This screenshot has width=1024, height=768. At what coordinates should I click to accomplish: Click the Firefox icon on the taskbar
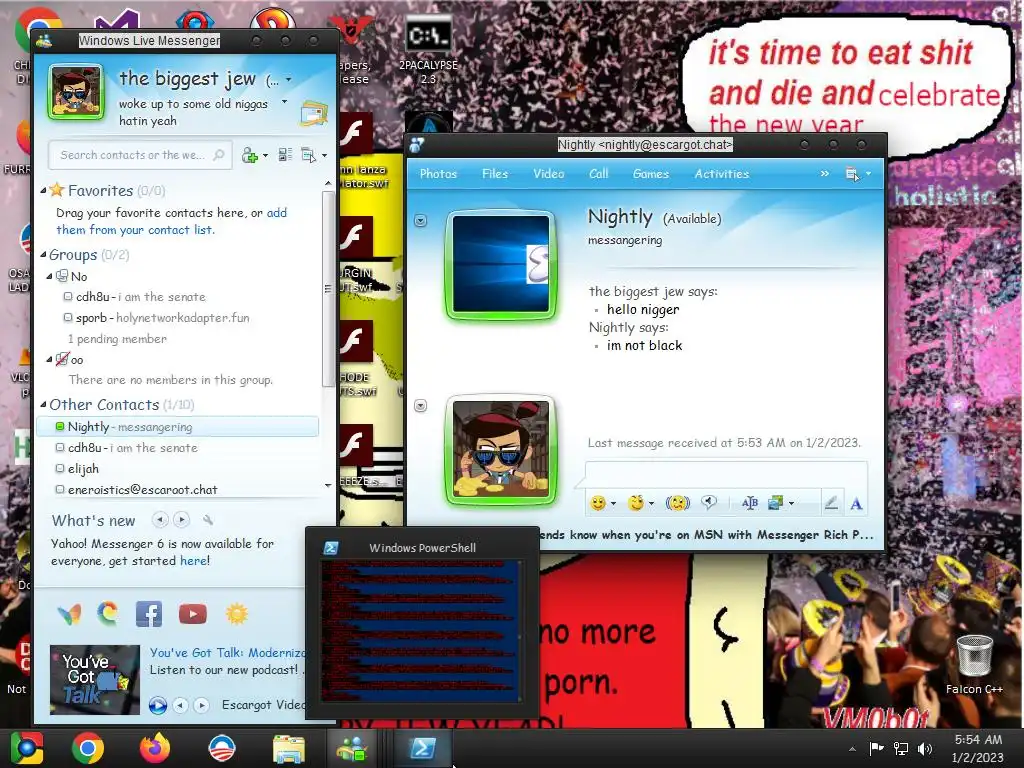155,748
